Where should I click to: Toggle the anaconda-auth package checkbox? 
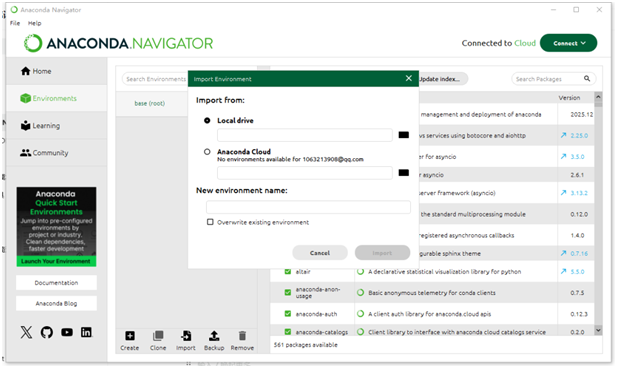(x=288, y=314)
